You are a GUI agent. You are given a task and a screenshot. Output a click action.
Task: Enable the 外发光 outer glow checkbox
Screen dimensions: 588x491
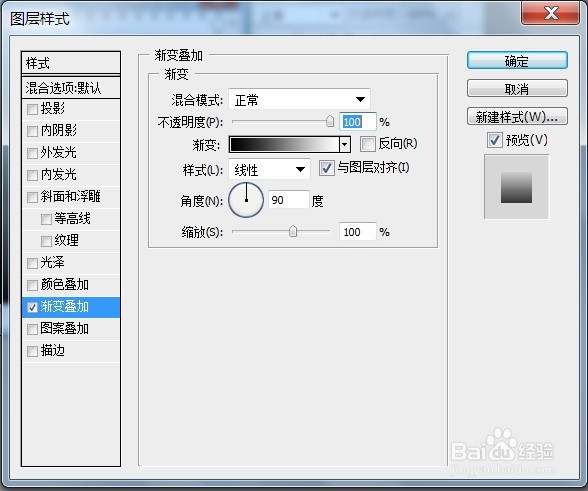coord(33,153)
